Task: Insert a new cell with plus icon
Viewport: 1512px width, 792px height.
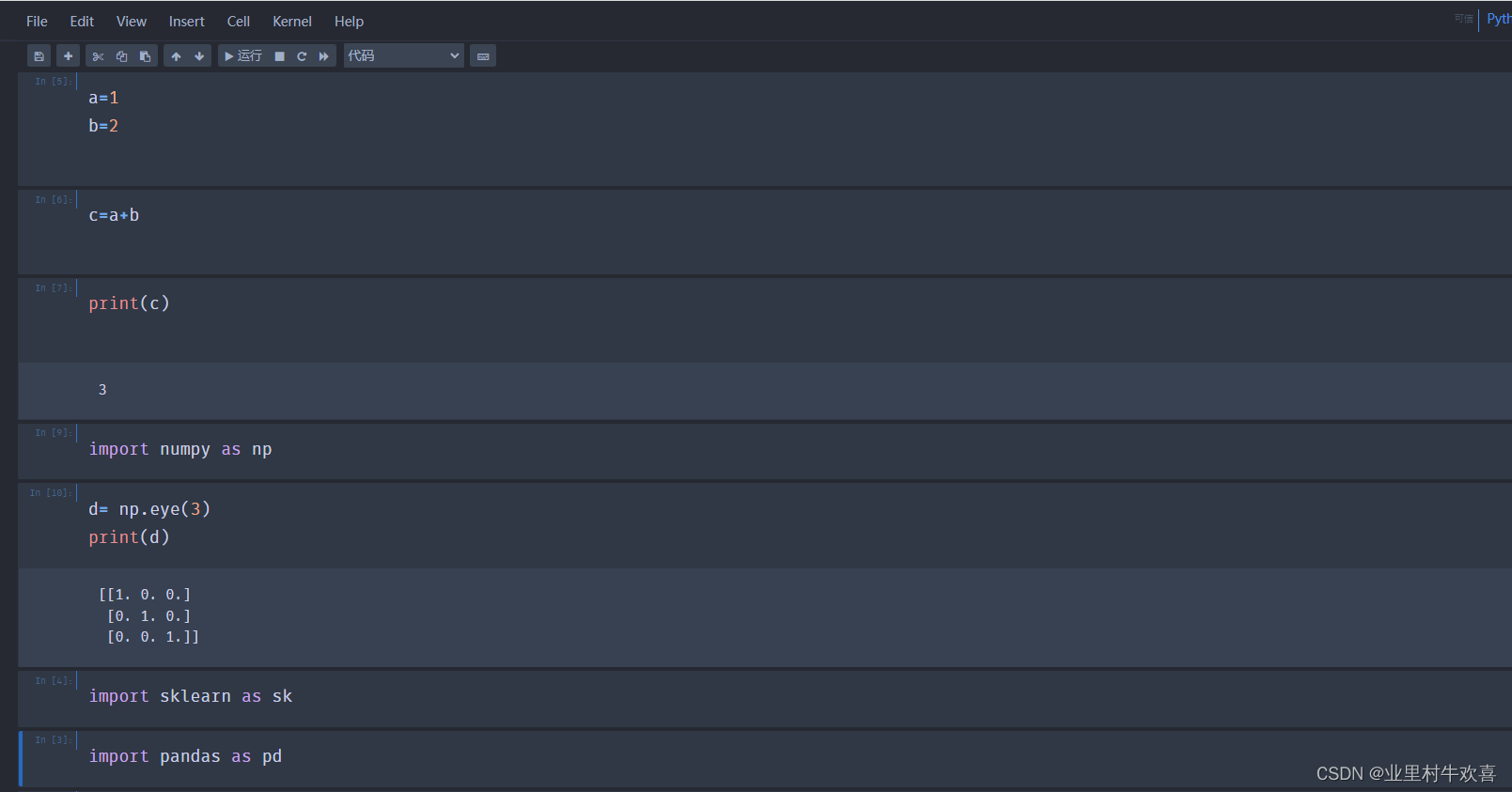Action: pos(68,56)
